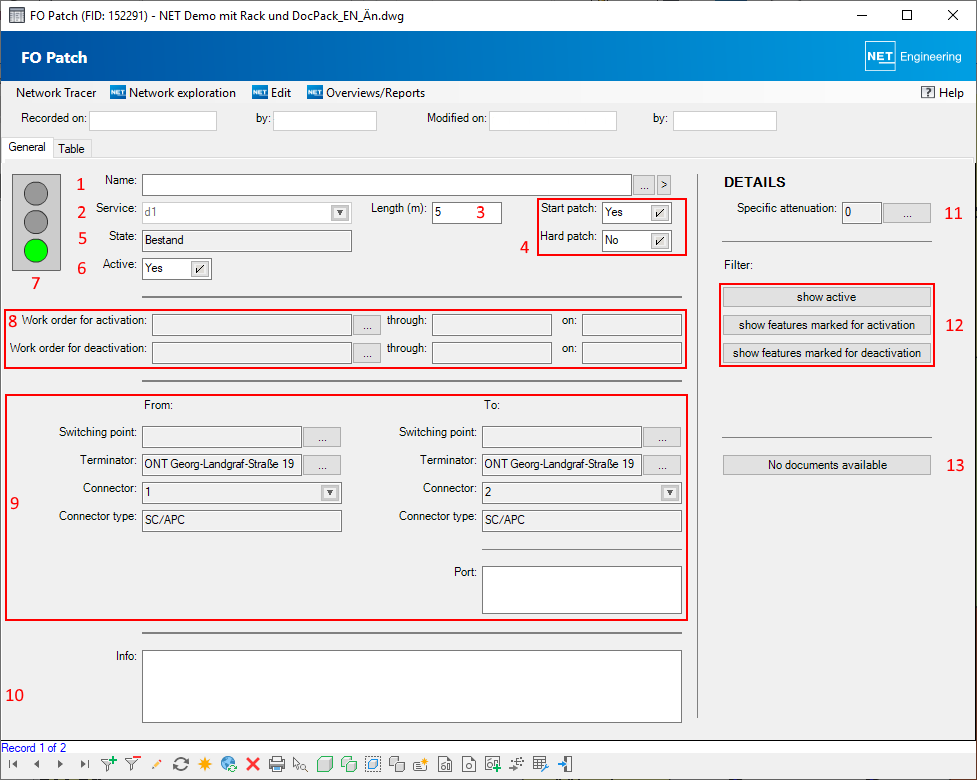Click the remove filter funnel icon
Viewport: 977px width, 780px height.
[x=132, y=764]
